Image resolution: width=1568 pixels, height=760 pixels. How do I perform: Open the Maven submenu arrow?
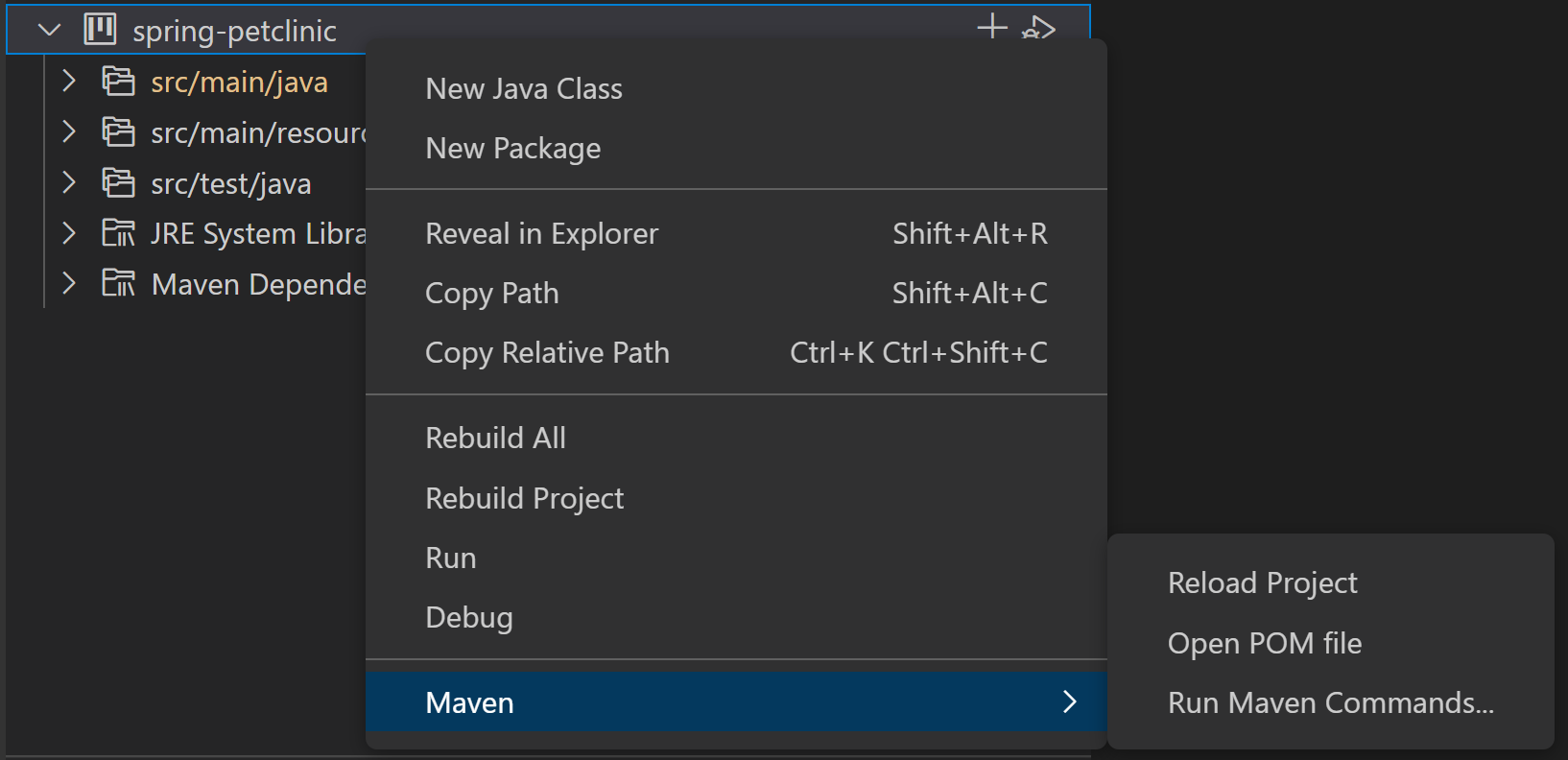click(x=1070, y=702)
